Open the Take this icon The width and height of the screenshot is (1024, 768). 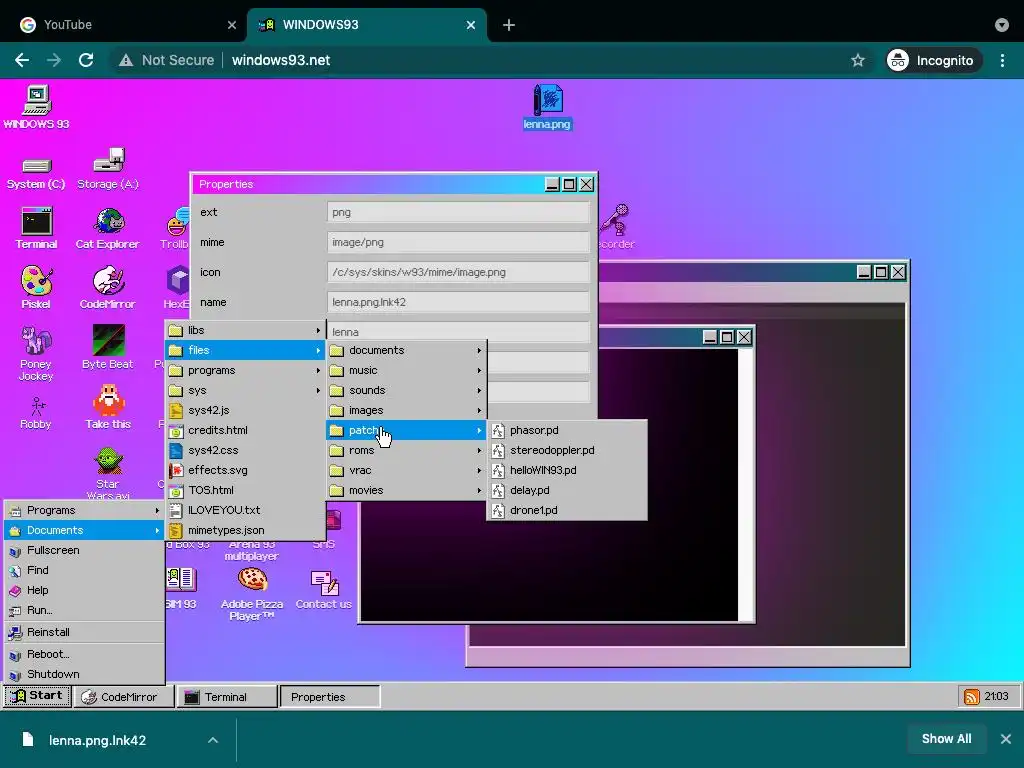pyautogui.click(x=108, y=408)
